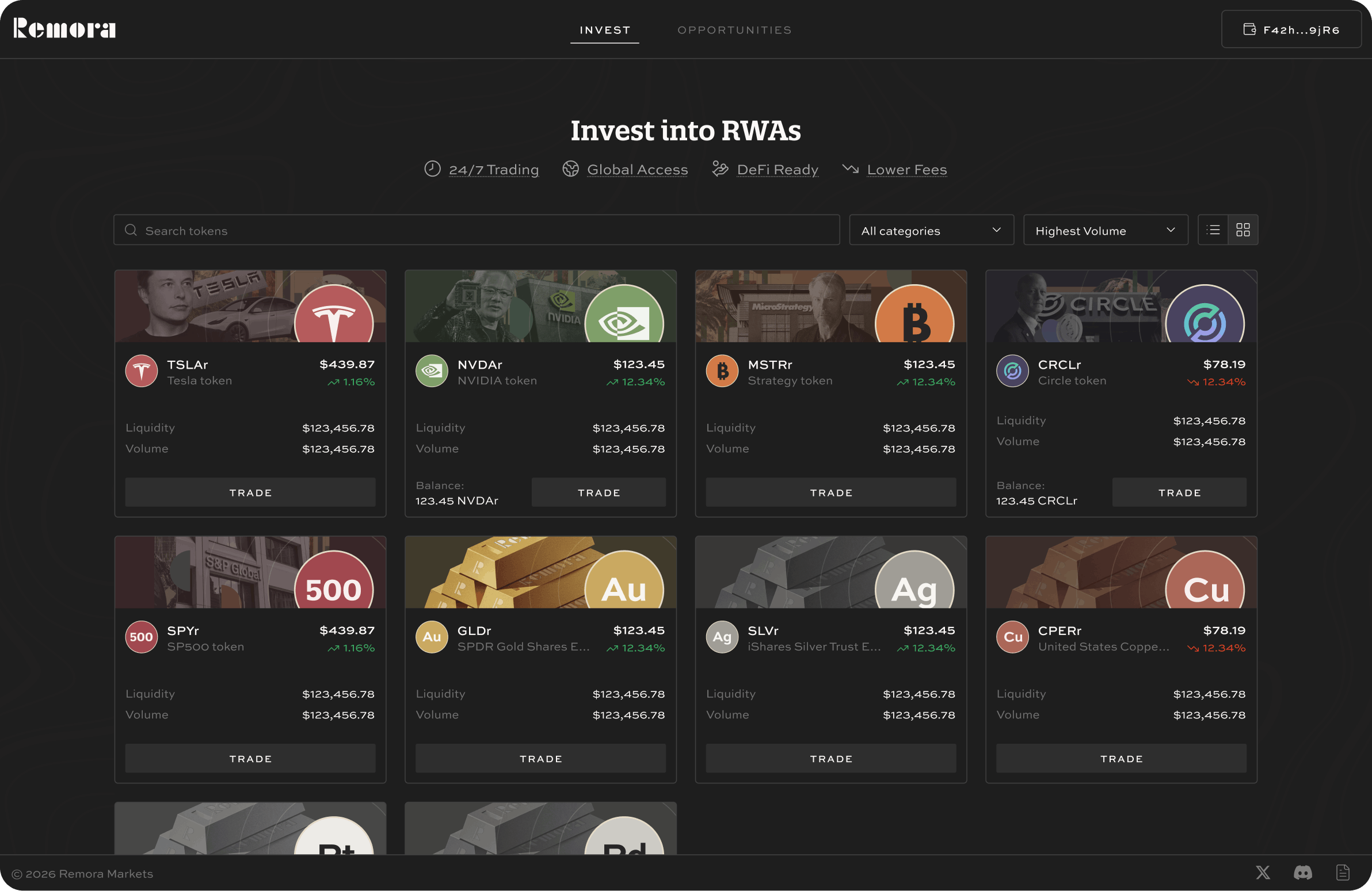Click the small Au icon beside GLDr

click(x=432, y=637)
